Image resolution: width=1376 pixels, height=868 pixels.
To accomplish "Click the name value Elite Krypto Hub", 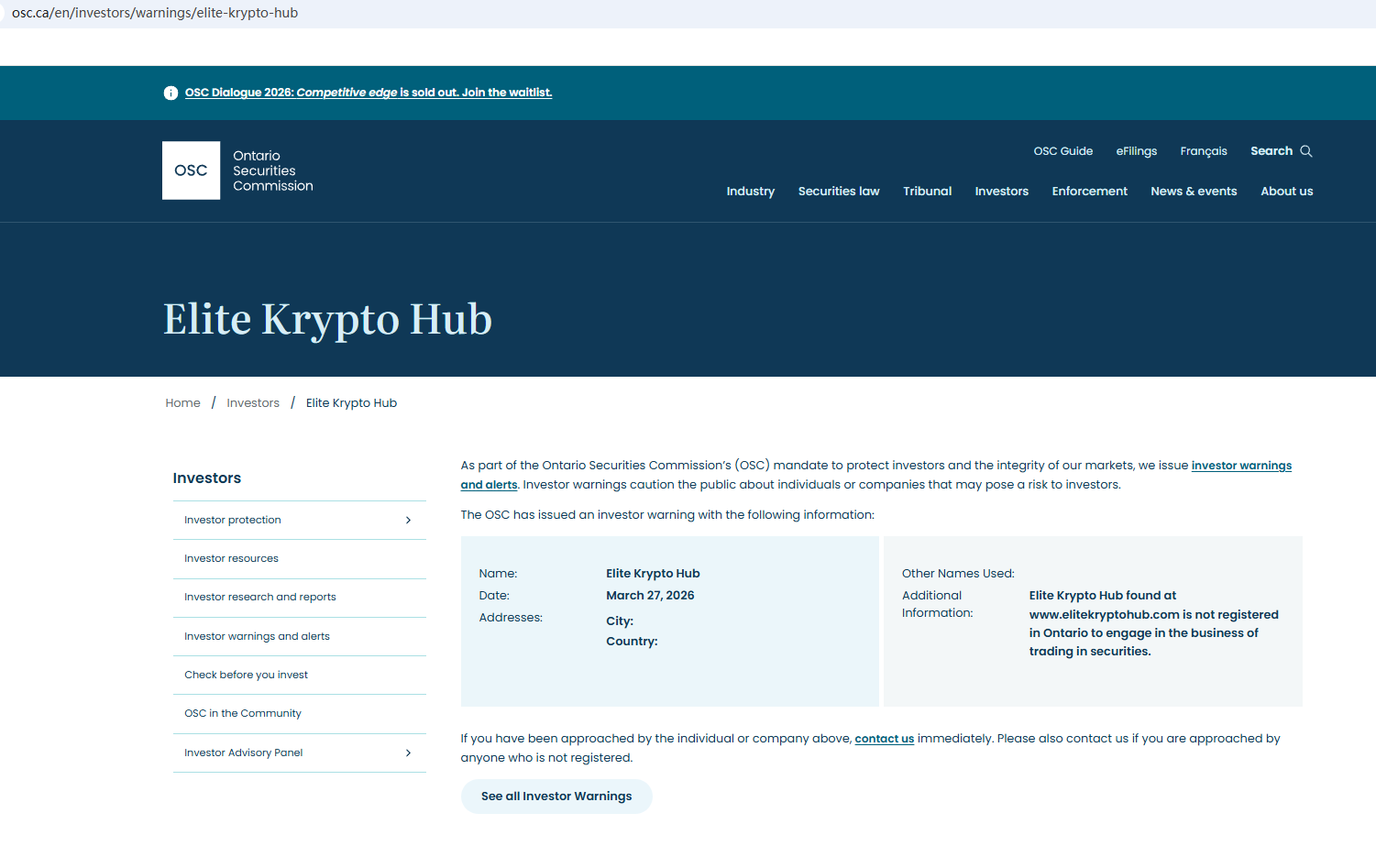I will (x=653, y=574).
